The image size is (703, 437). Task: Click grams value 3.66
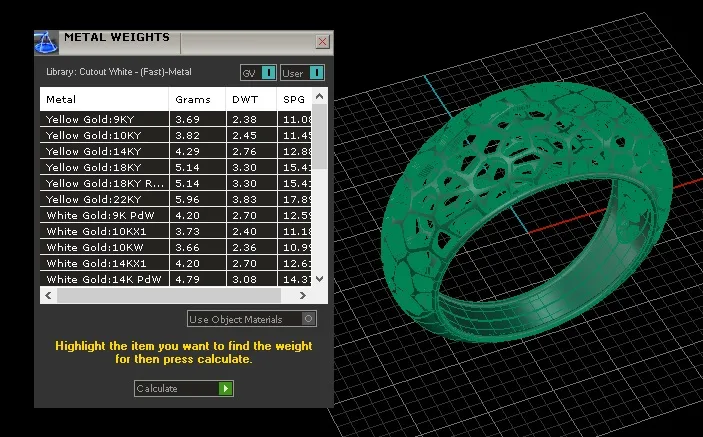[x=187, y=247]
